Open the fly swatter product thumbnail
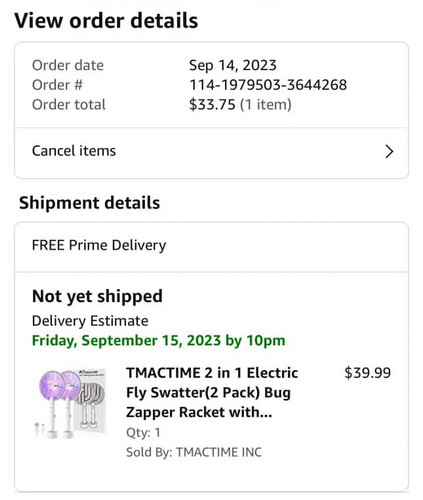423x500 pixels. 72,403
